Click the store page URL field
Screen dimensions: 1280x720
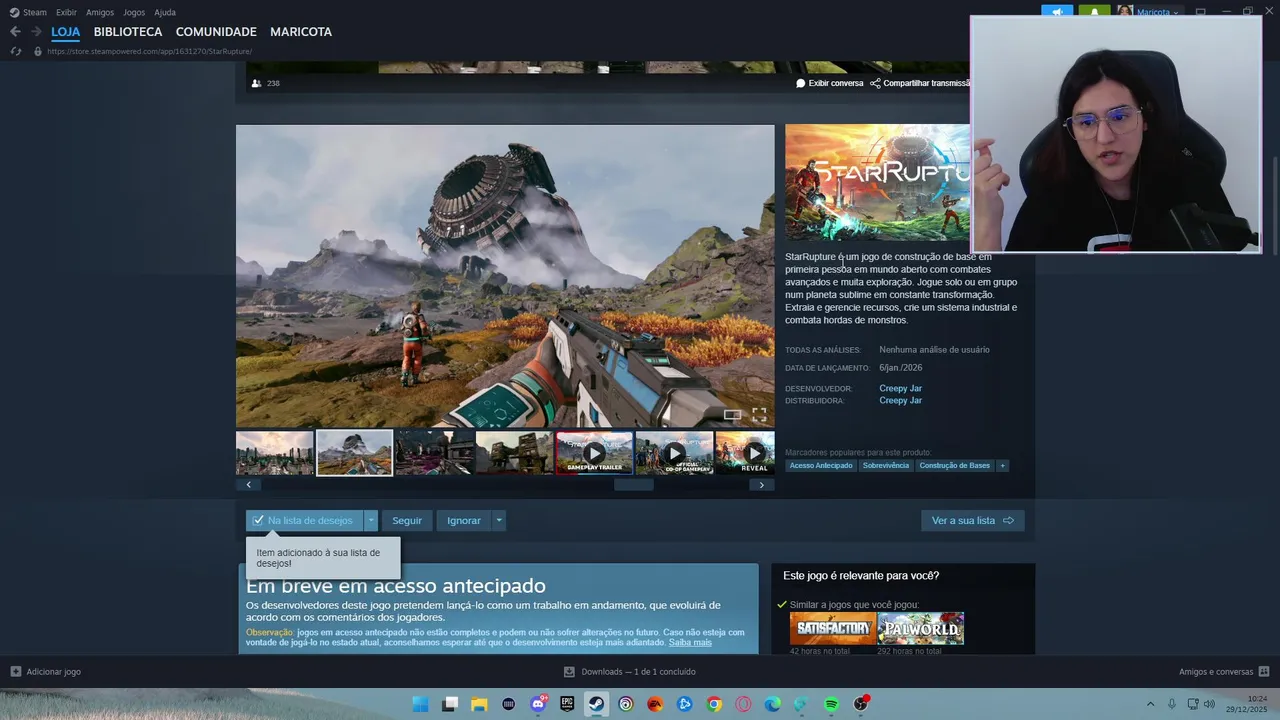(x=150, y=51)
